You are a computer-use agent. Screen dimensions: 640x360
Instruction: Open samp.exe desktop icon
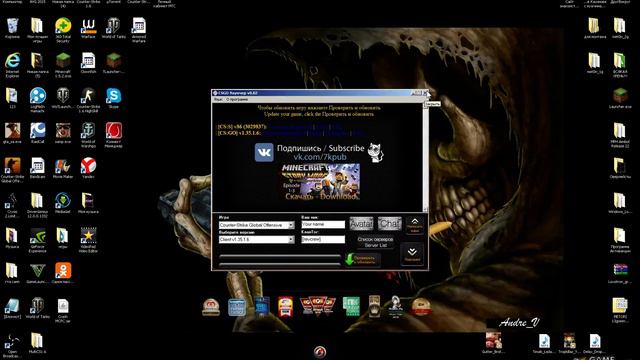click(x=63, y=133)
